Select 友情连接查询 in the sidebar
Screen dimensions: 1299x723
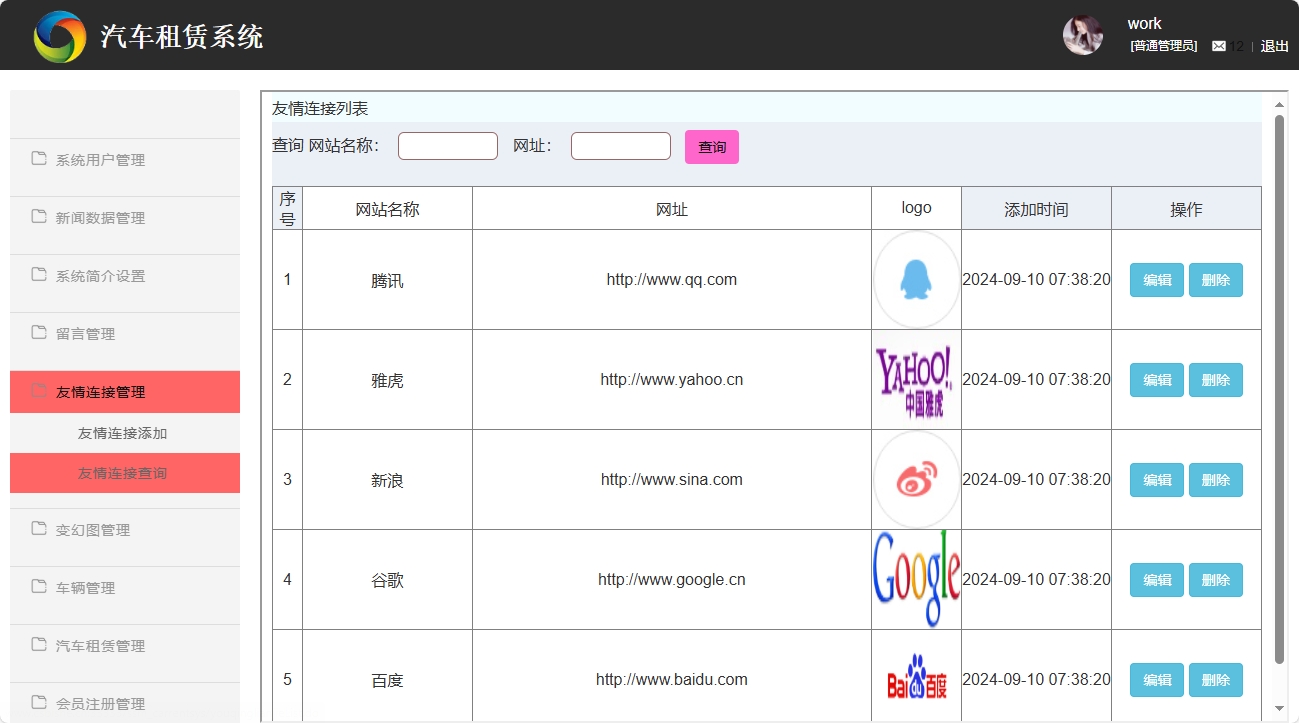click(x=124, y=473)
